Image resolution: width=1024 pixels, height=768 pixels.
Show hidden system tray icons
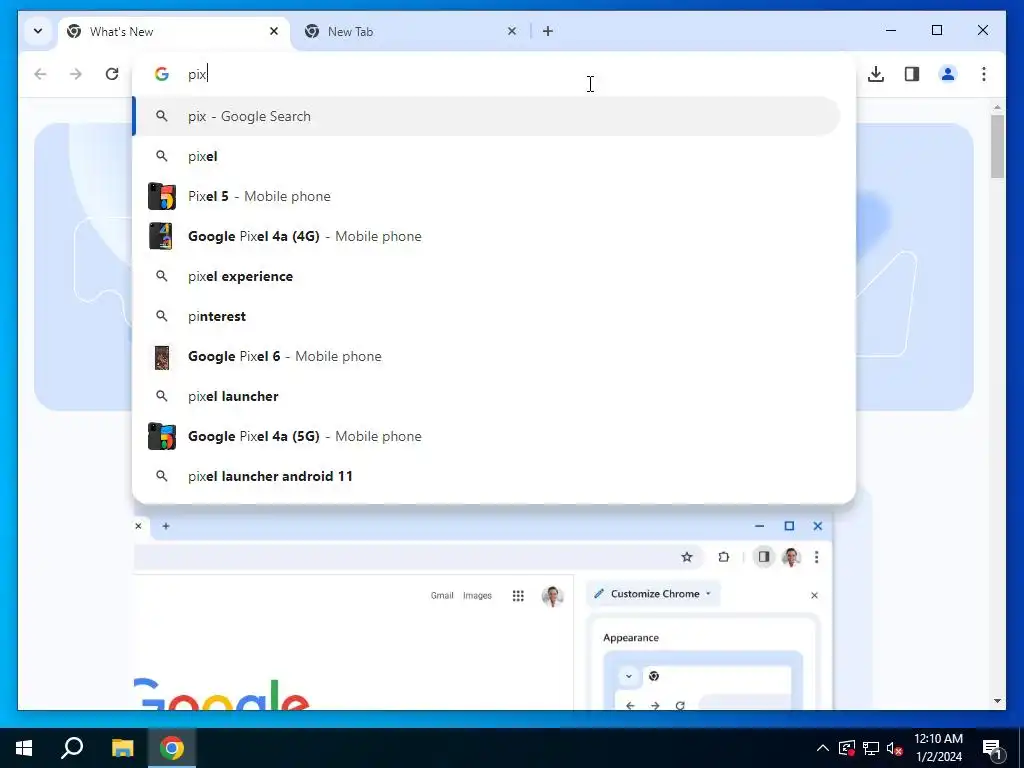pos(823,748)
